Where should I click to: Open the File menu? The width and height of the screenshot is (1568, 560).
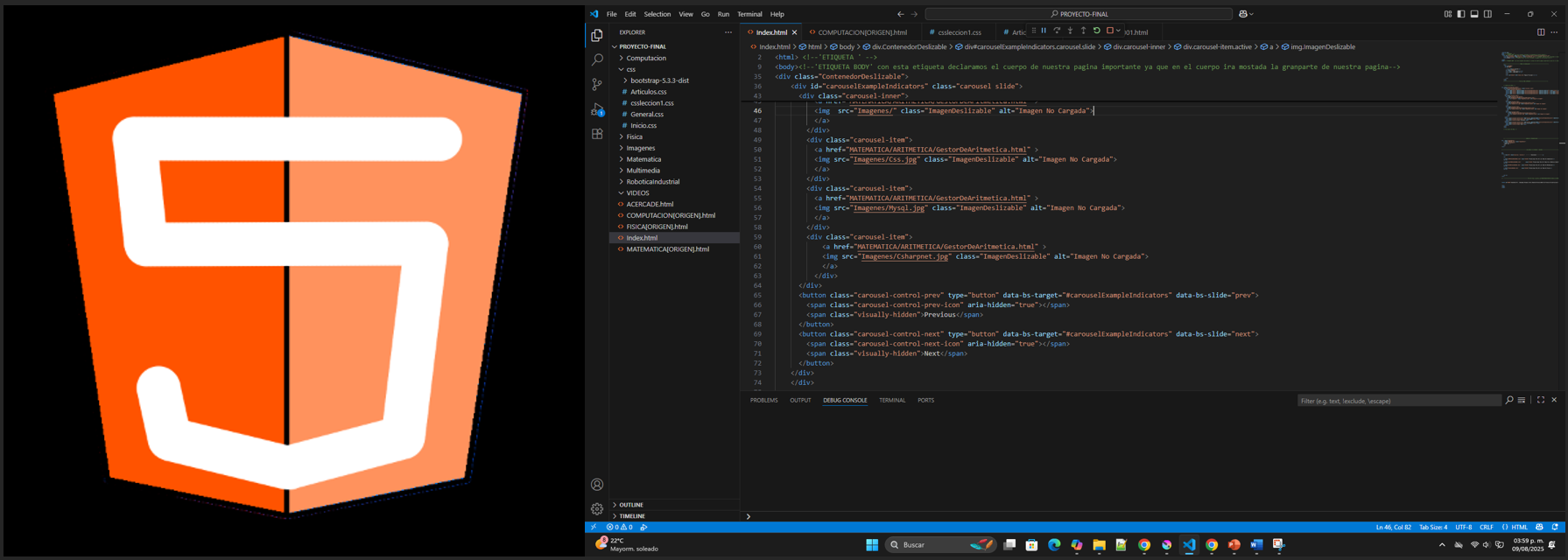tap(611, 14)
